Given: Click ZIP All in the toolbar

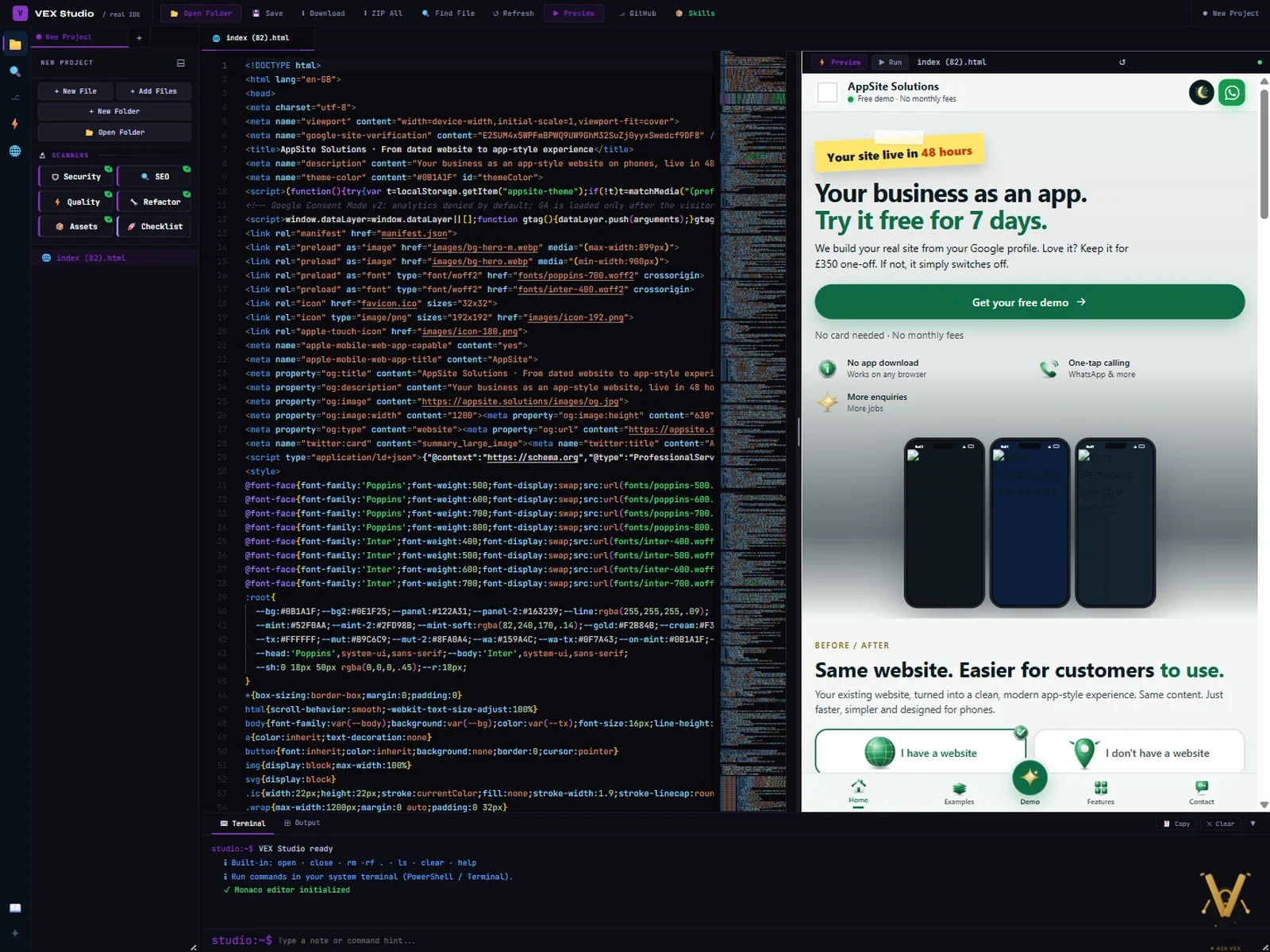Looking at the screenshot, I should (x=383, y=13).
